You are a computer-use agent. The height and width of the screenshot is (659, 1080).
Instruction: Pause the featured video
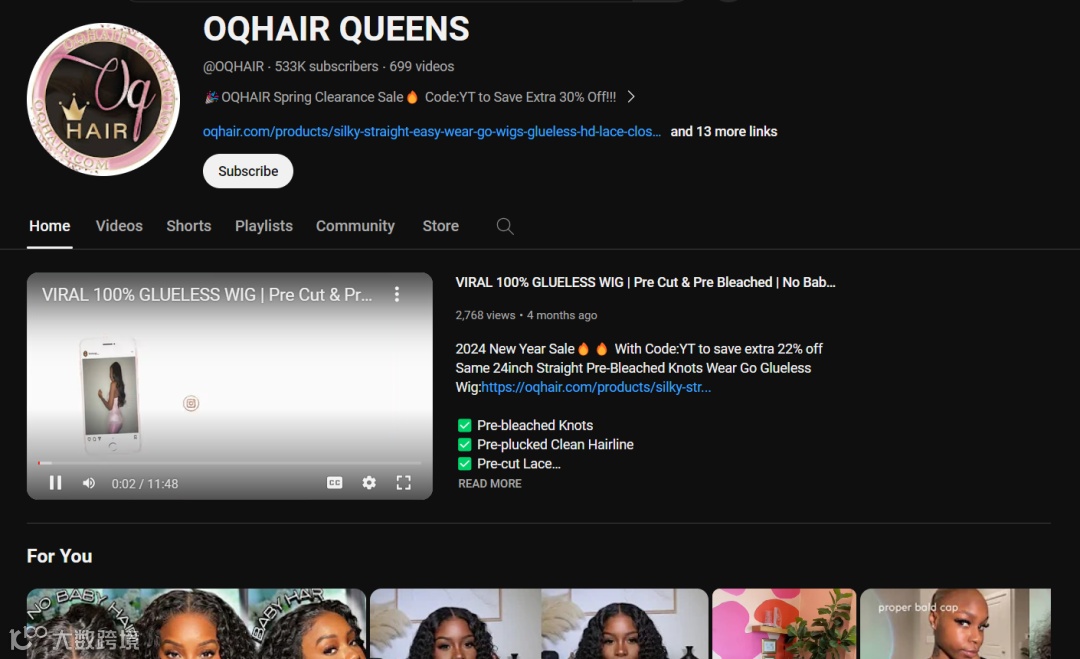(x=56, y=483)
